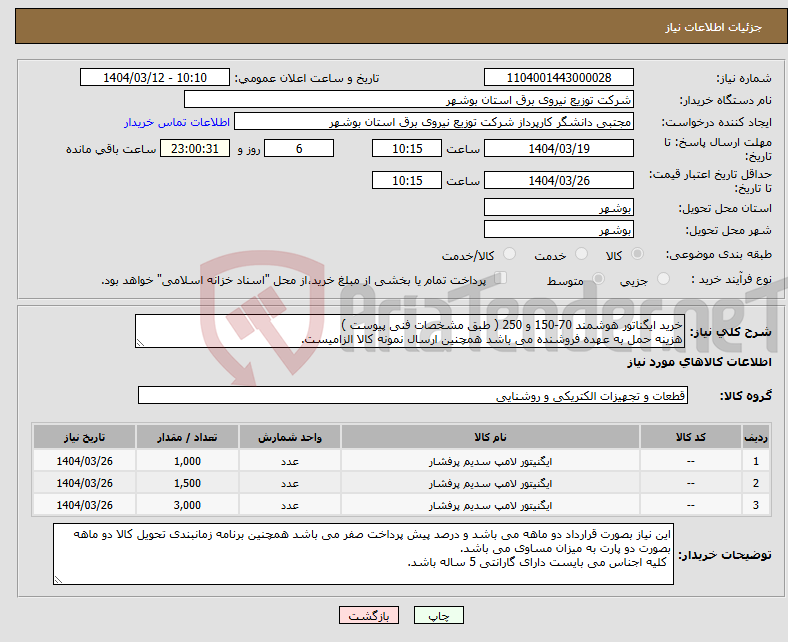Click the request creator name field
788x642 pixels.
click(x=434, y=122)
